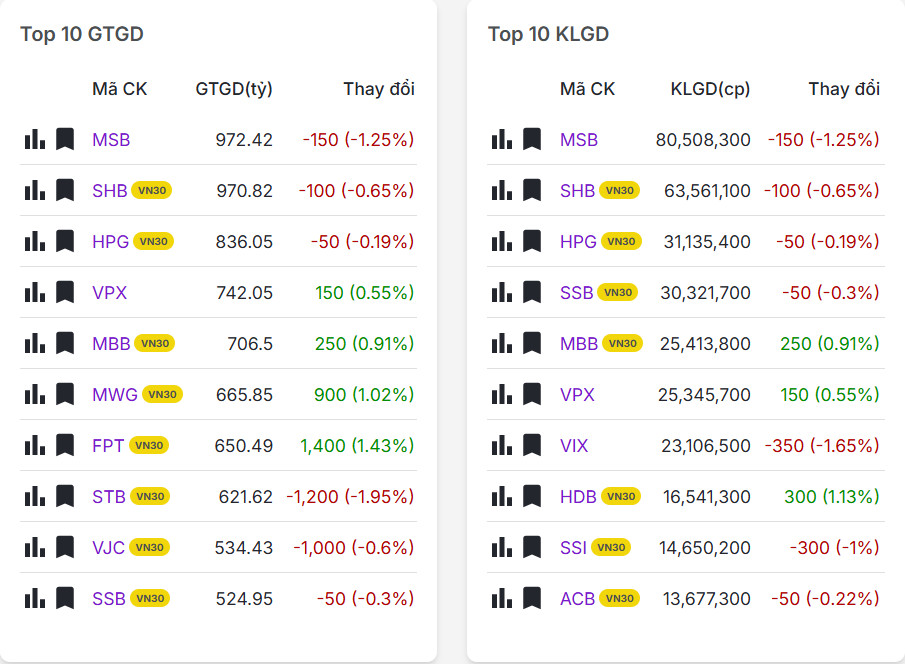Viewport: 905px width, 664px height.
Task: Open chart icon for FPT row
Action: 35,445
